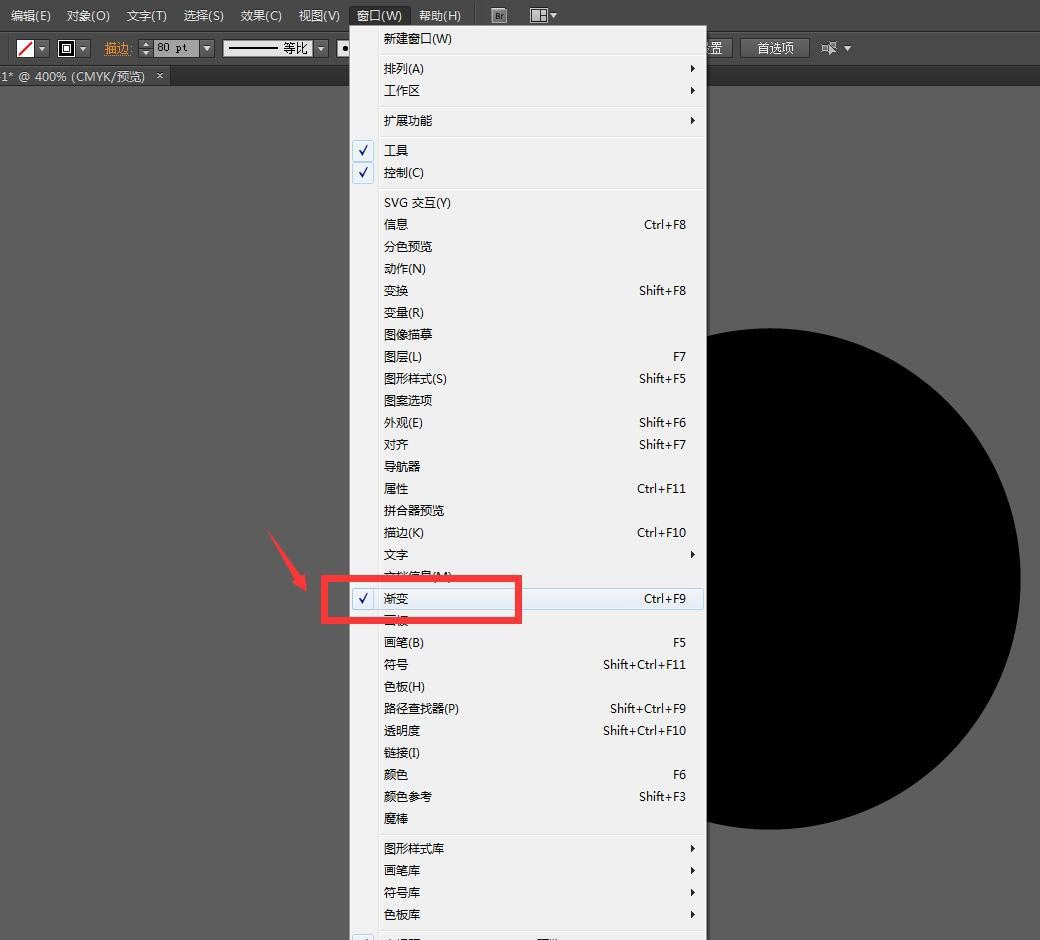Open the 帮助(H) menu
This screenshot has width=1040, height=940.
click(x=440, y=15)
